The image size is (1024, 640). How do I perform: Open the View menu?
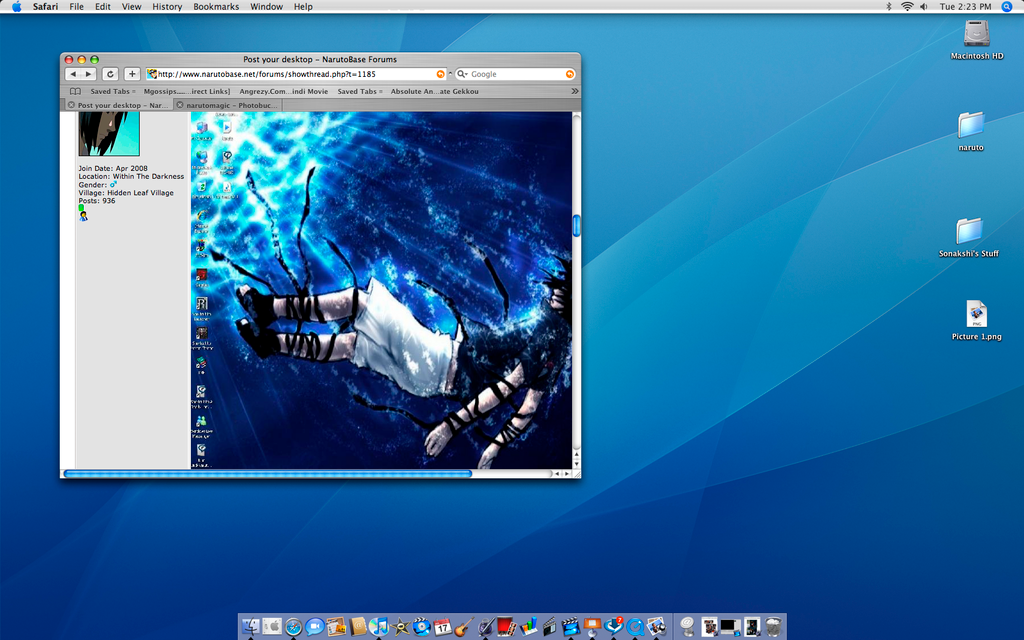(131, 7)
